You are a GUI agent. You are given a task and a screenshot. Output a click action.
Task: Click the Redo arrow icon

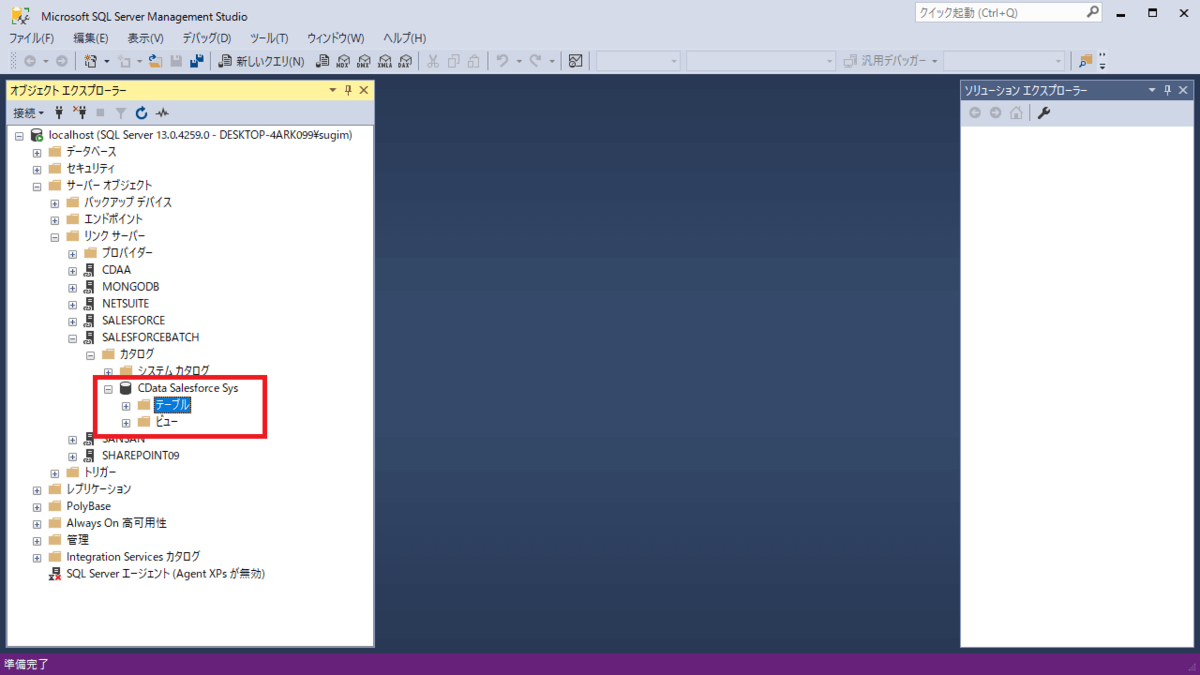pos(536,61)
